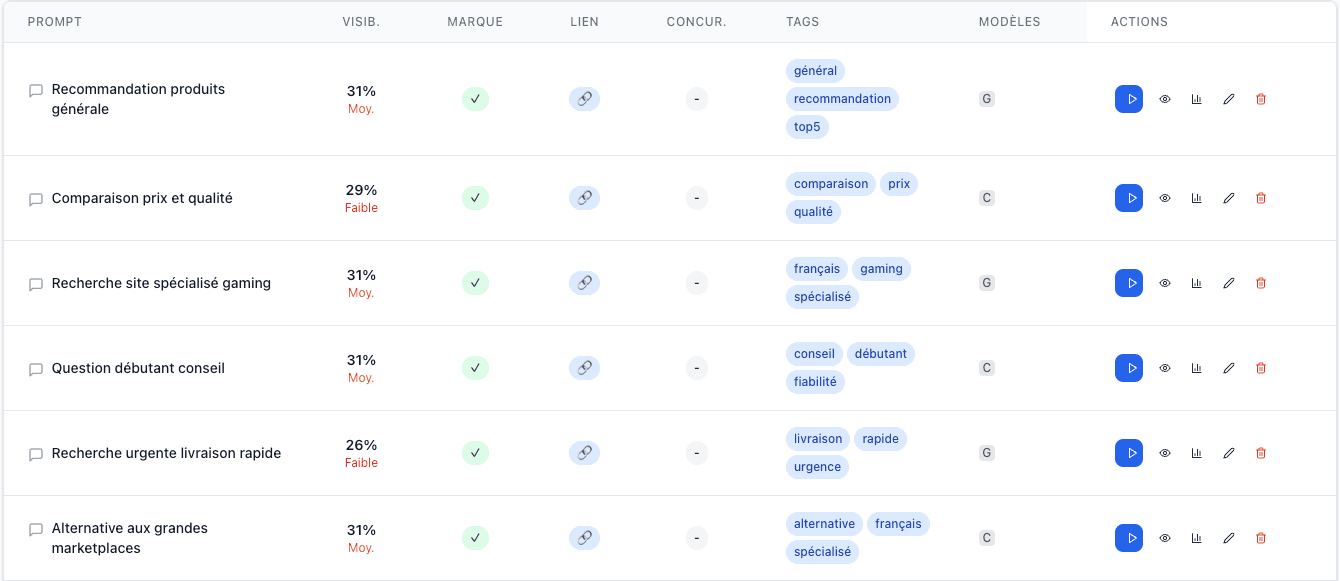
Task: Click the green brand checkmark for 'Question débutant conseil'
Action: [475, 368]
